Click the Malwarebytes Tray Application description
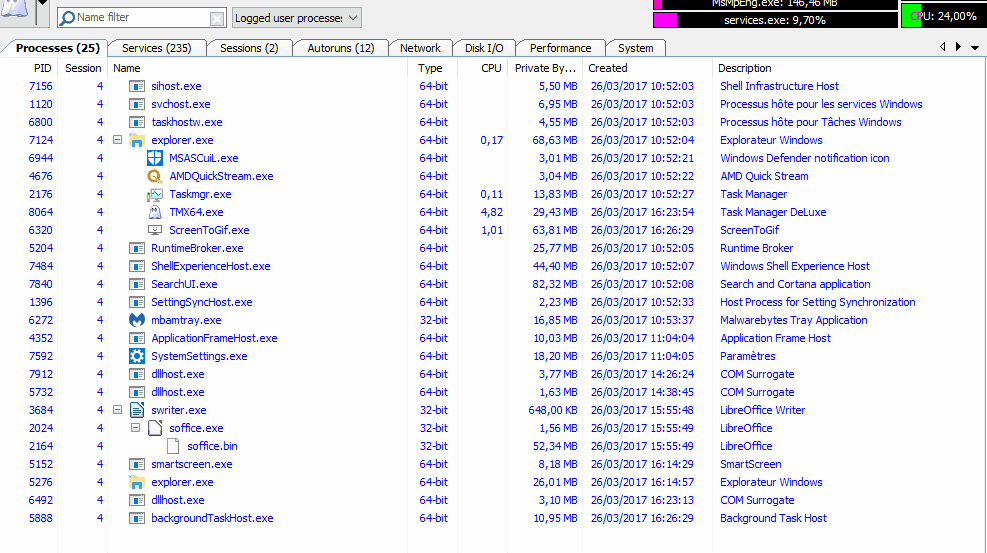The width and height of the screenshot is (987, 553). pyautogui.click(x=794, y=320)
